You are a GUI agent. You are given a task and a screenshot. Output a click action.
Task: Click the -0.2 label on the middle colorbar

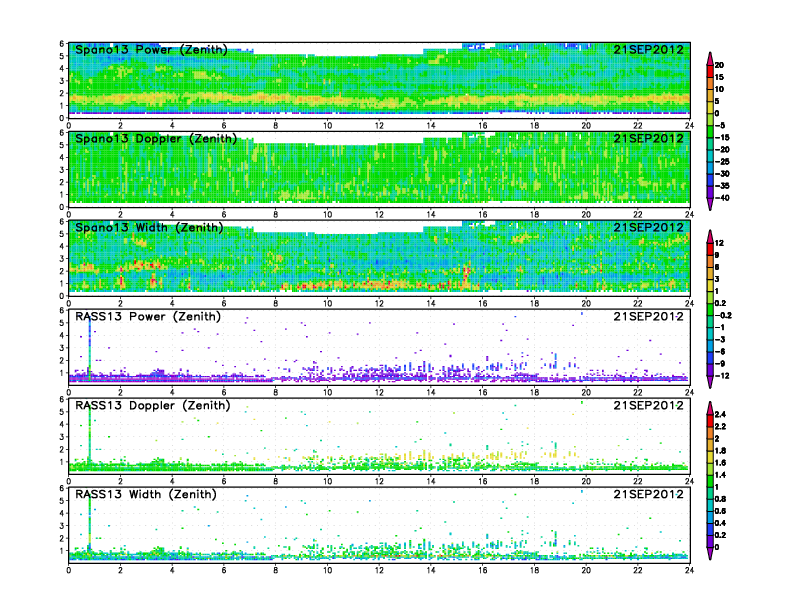[723, 316]
